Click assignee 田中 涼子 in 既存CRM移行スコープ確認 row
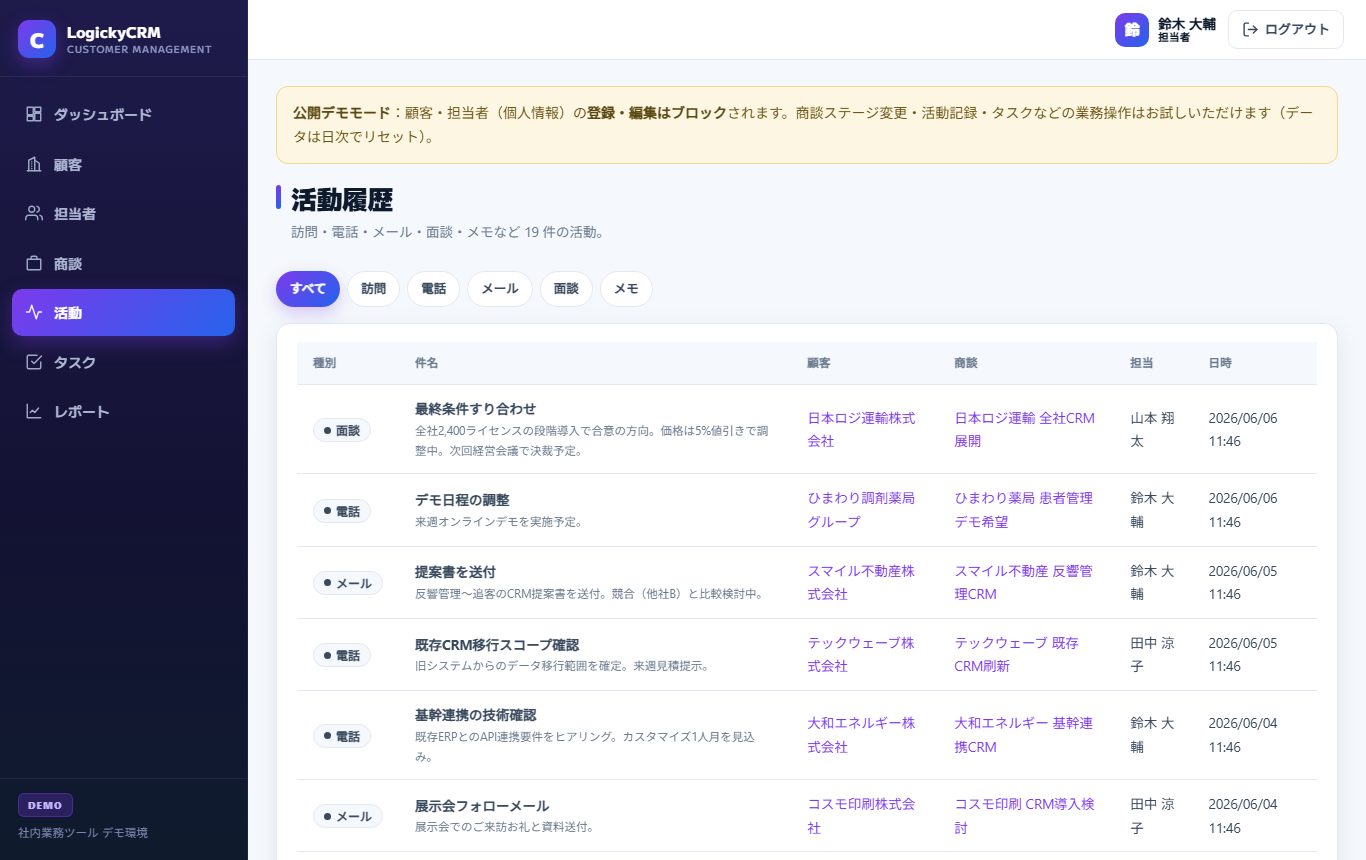Screen dimensions: 1366x860 1153,654
